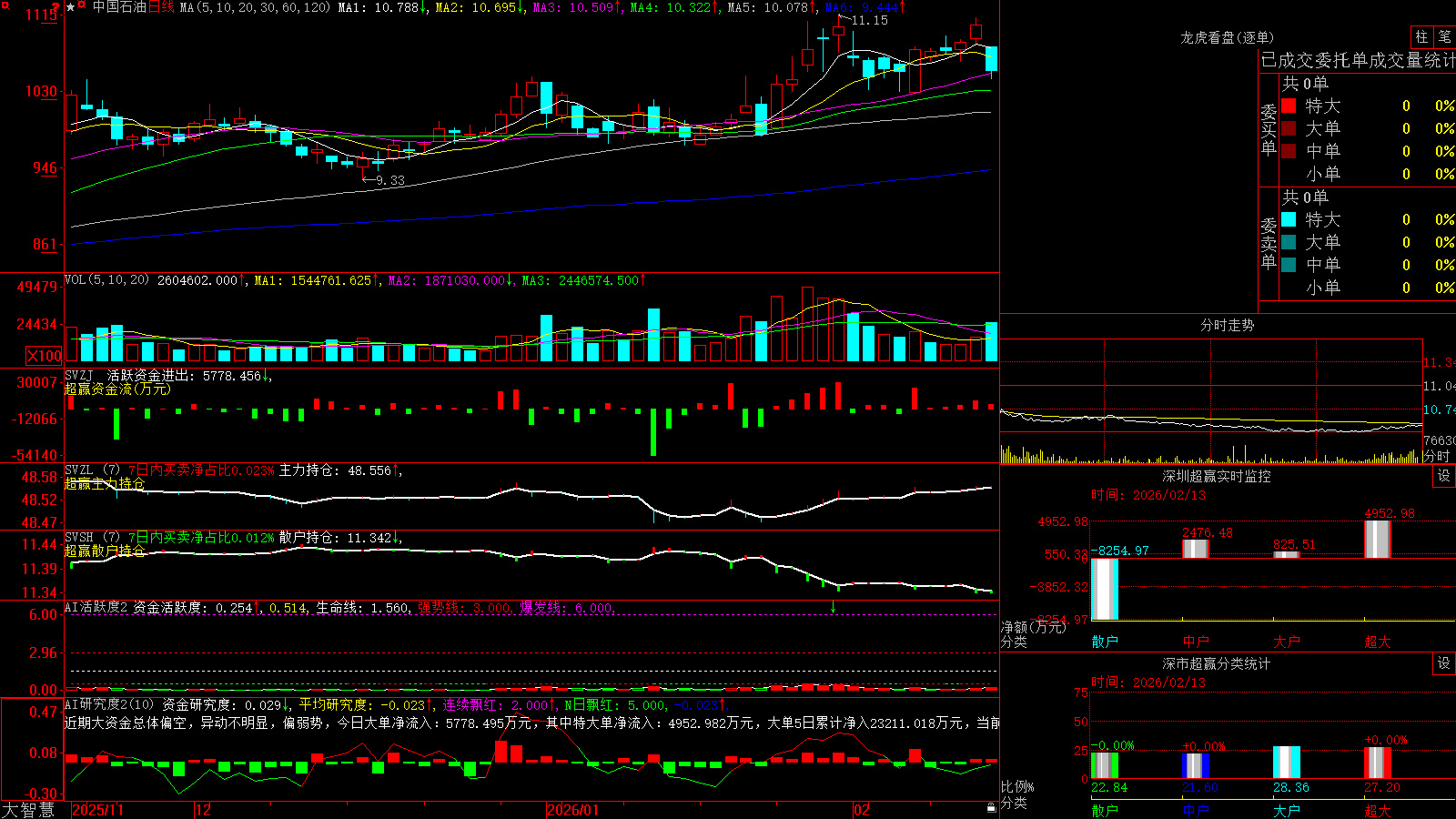
Task: Click the 爆发线: 6.000 label
Action: click(x=566, y=608)
